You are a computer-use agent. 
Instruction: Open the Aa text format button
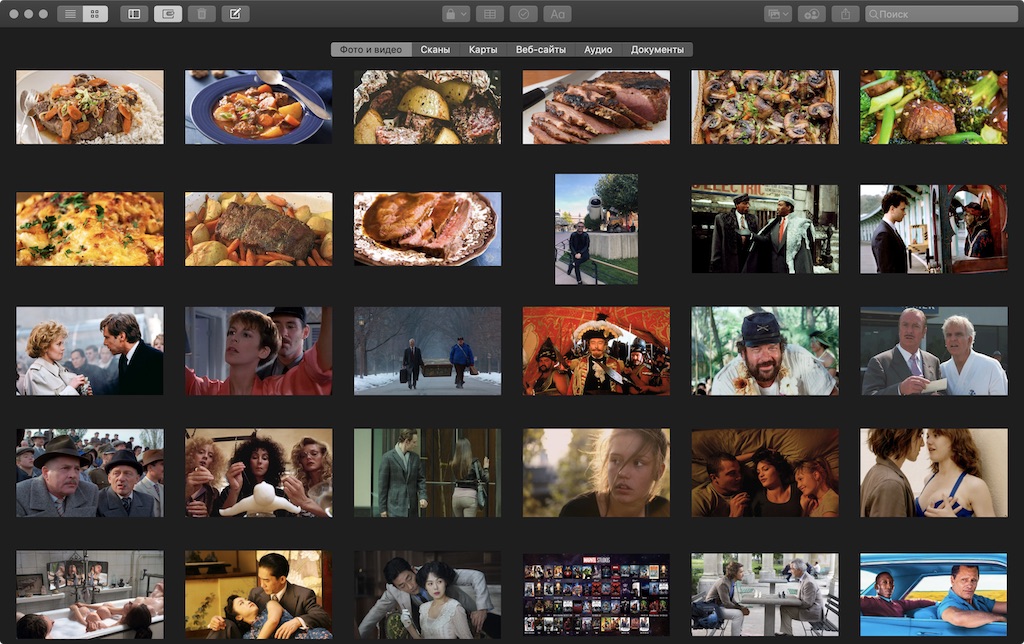click(557, 14)
